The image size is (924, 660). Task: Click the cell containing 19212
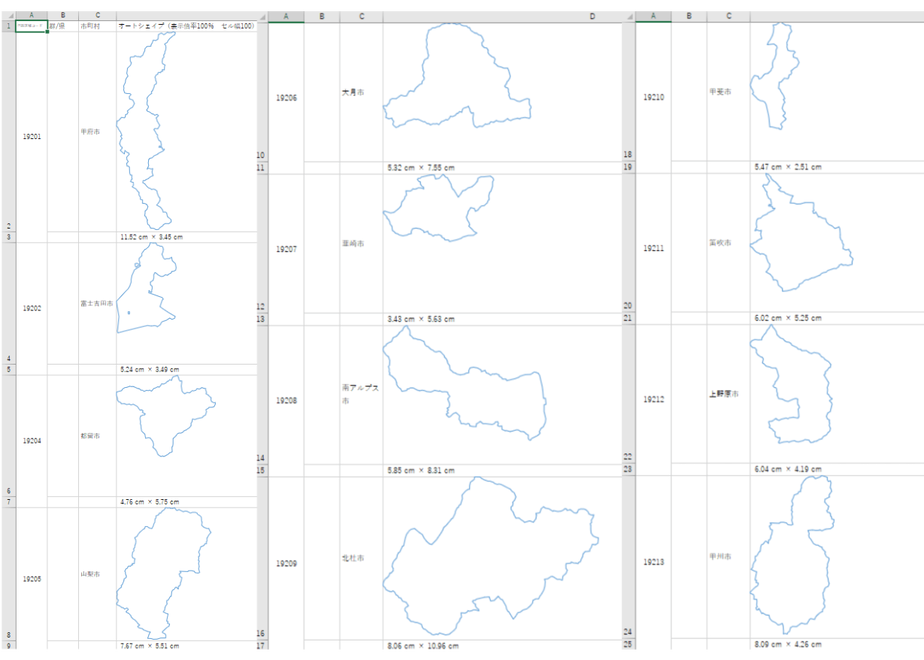(x=654, y=400)
